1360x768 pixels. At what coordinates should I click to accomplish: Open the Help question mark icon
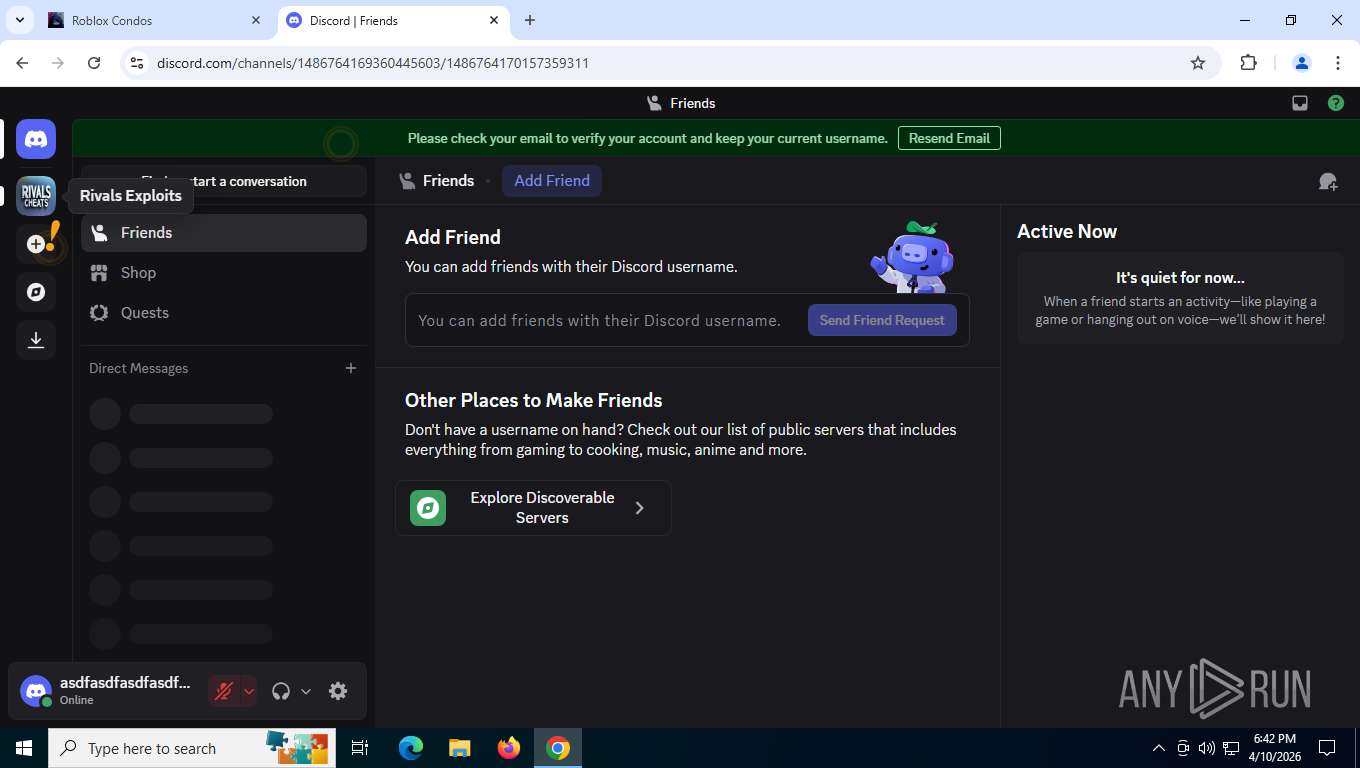point(1336,103)
